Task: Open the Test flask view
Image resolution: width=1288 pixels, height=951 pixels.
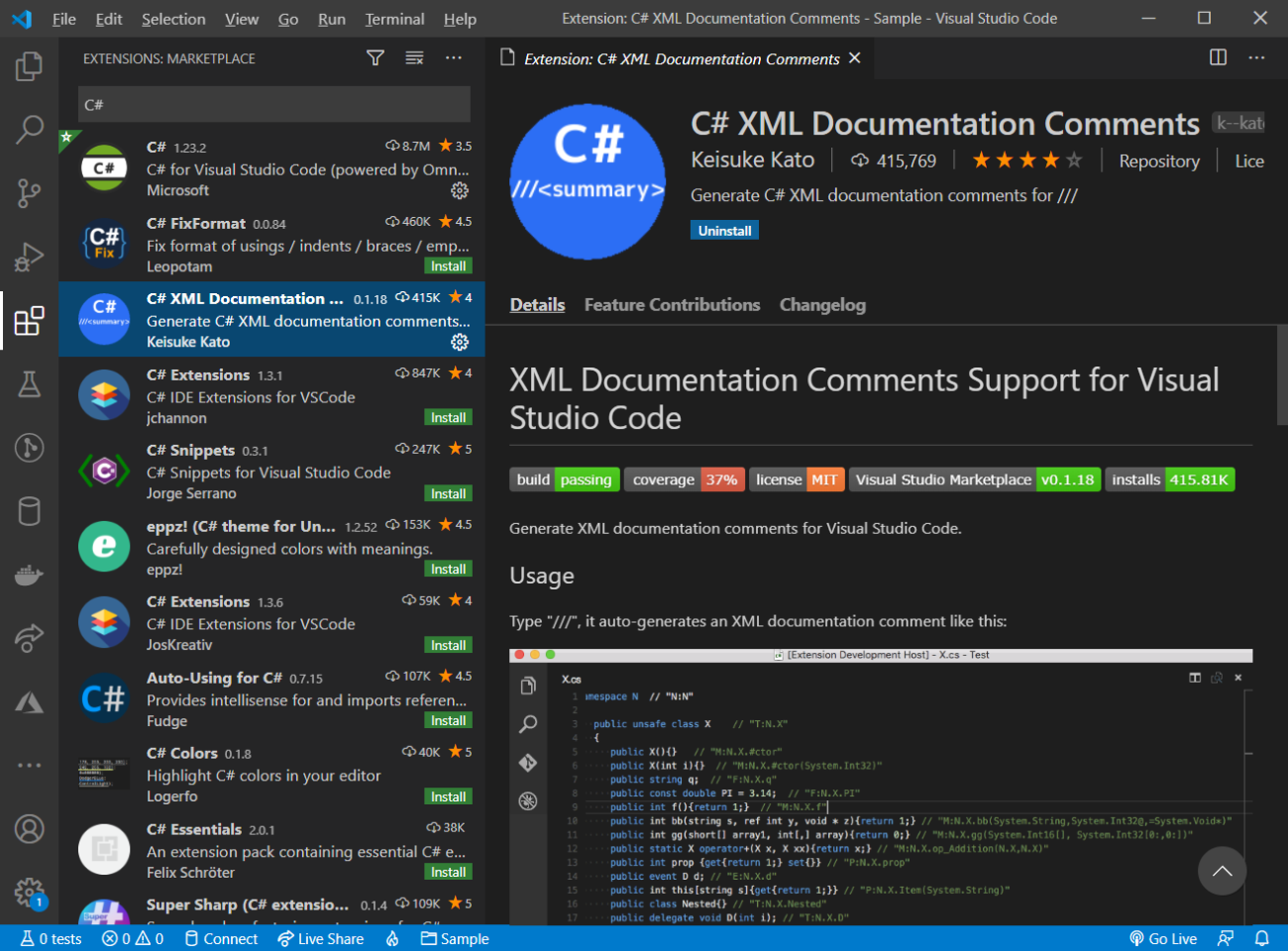Action: (x=29, y=384)
